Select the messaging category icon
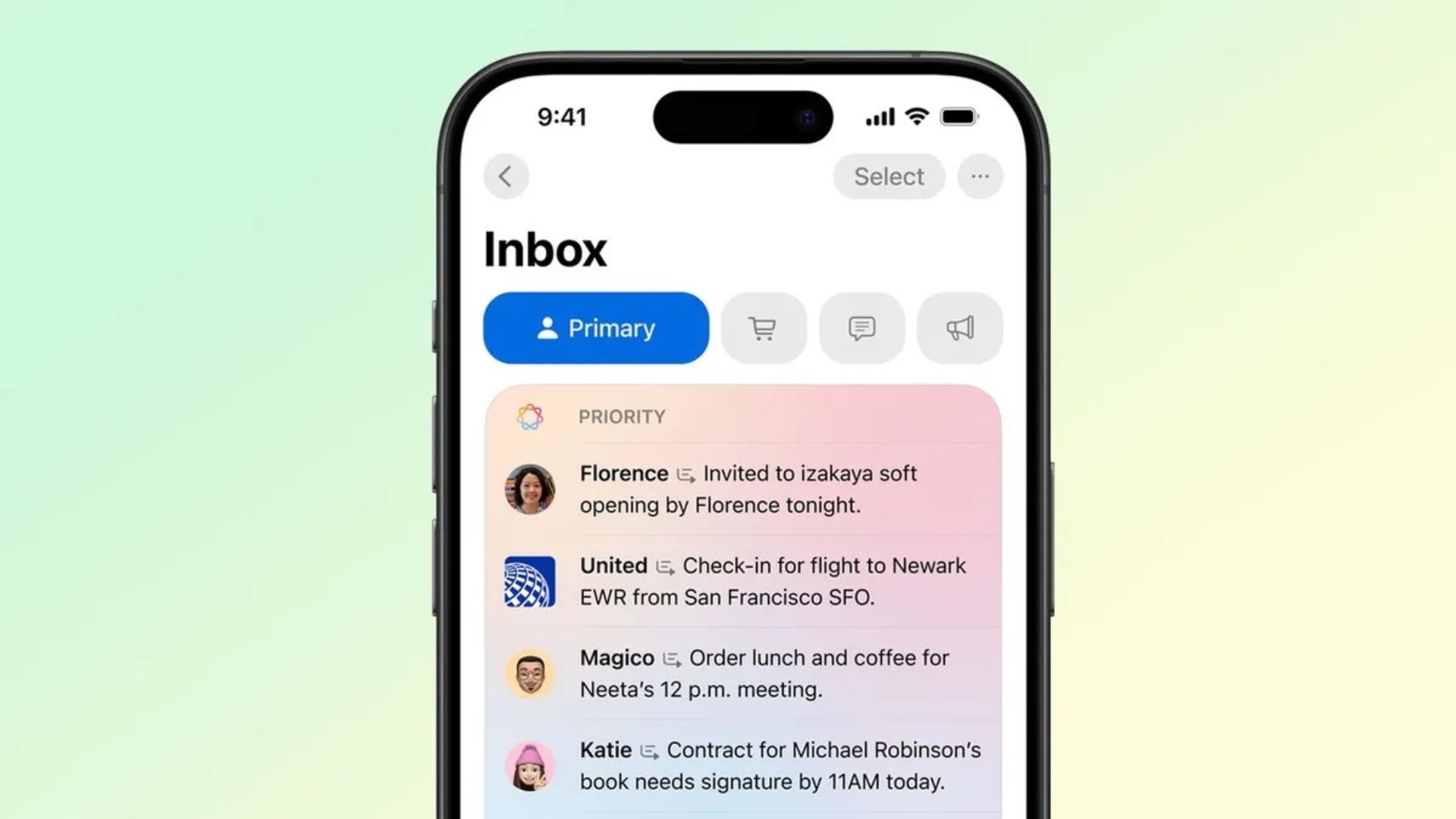This screenshot has height=819, width=1456. coord(862,328)
